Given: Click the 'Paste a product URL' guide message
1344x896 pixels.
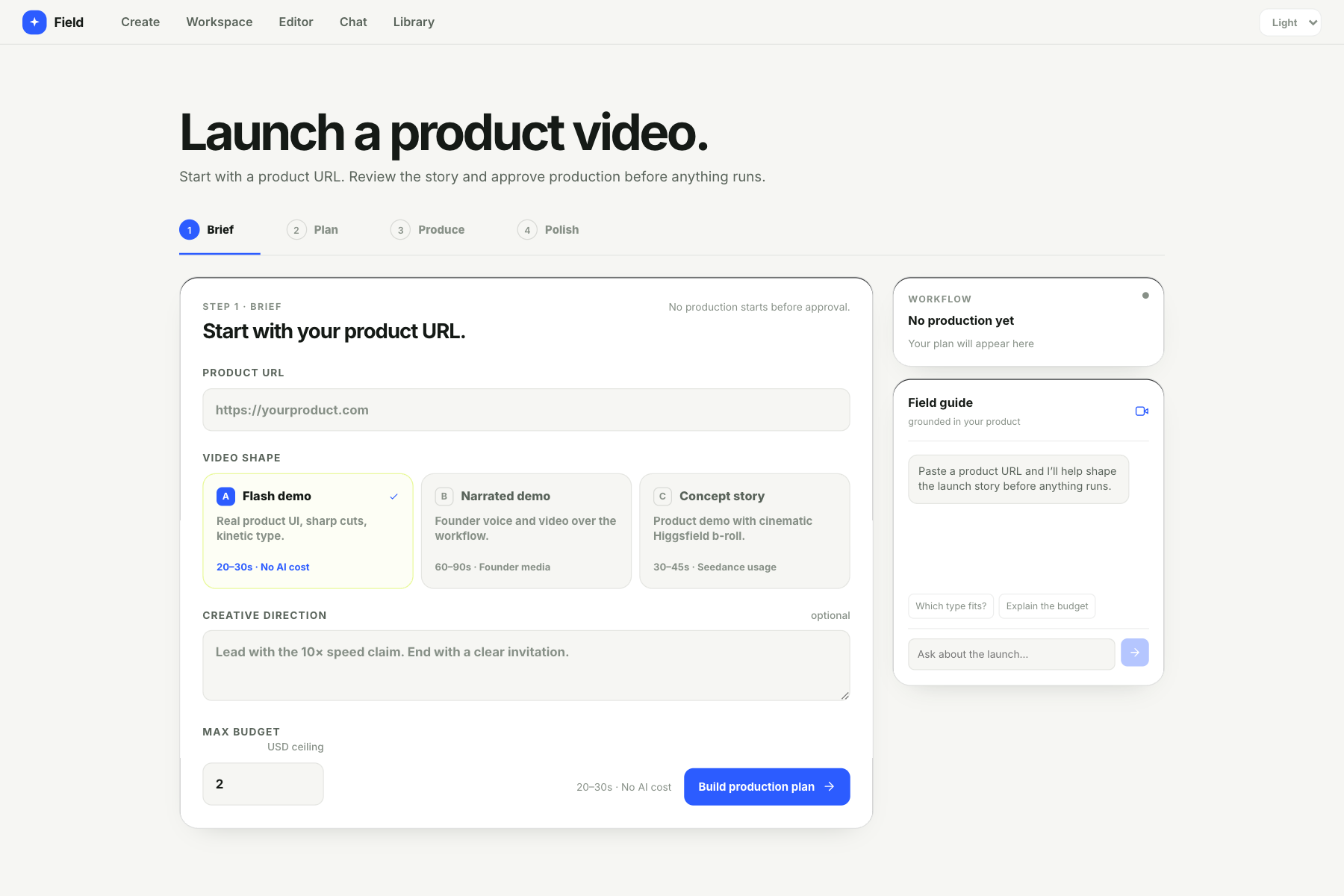Looking at the screenshot, I should tap(1018, 479).
